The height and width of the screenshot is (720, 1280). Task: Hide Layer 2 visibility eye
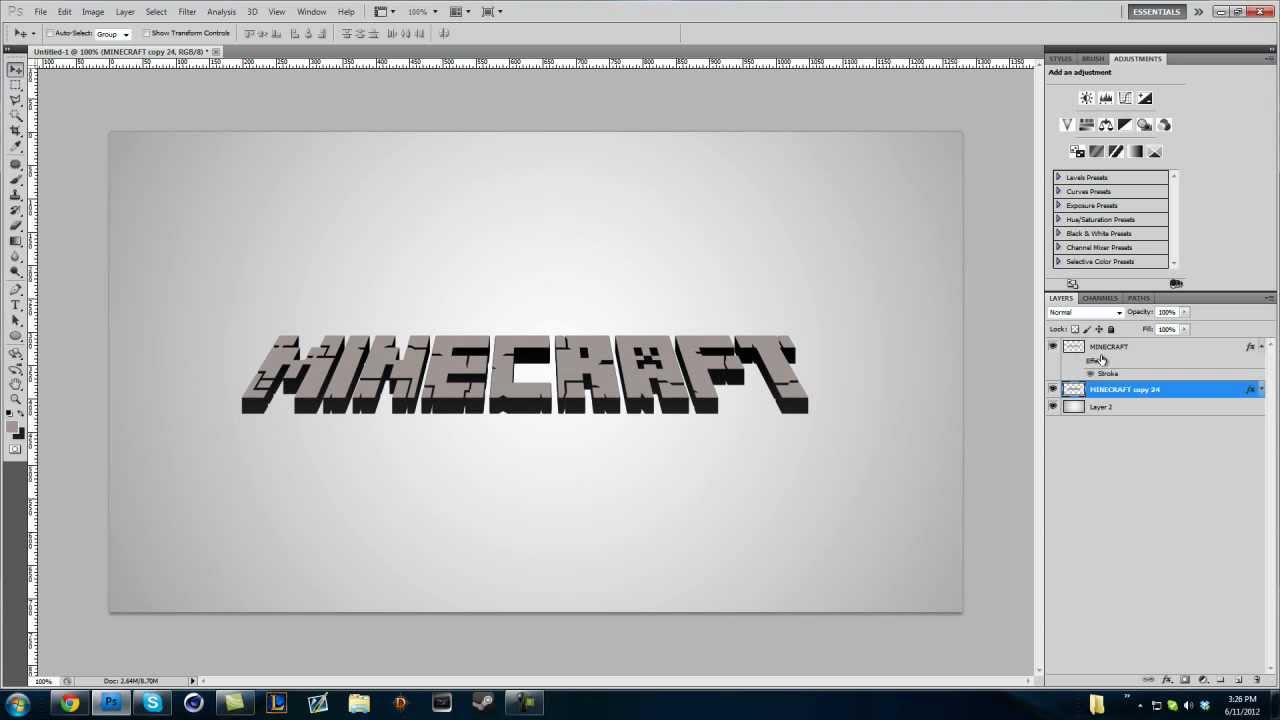[1053, 407]
